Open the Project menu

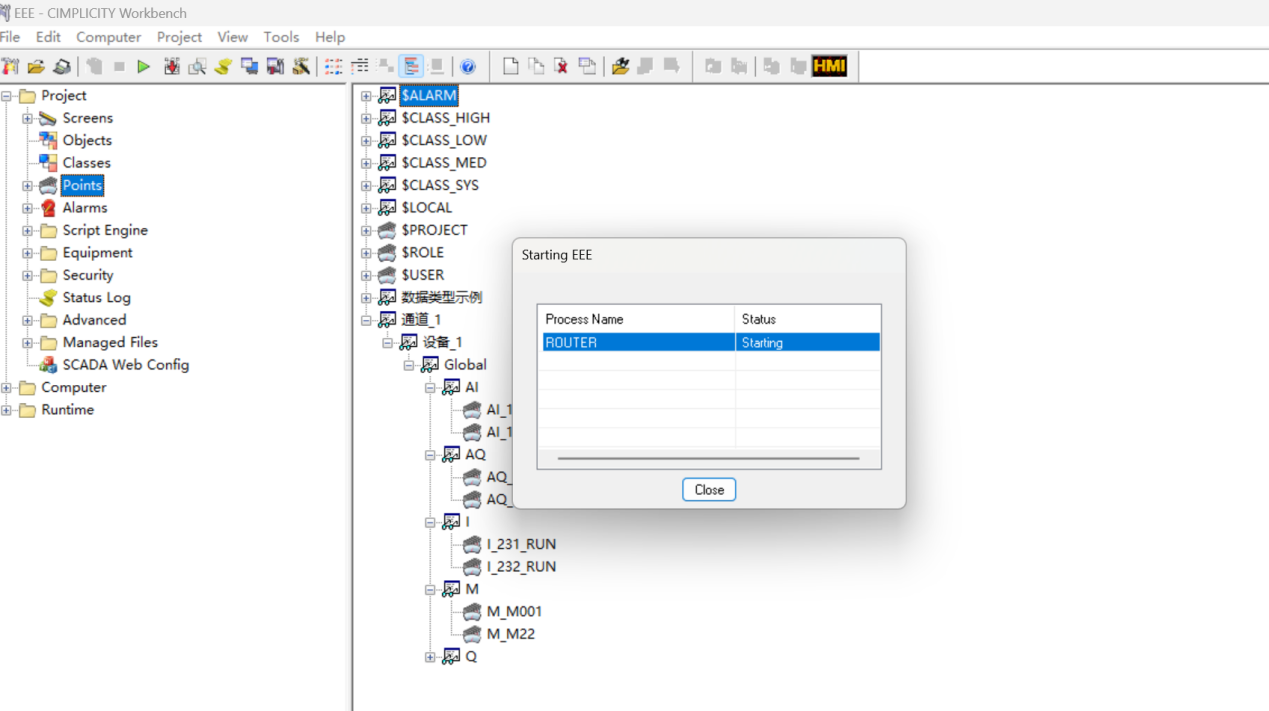[180, 37]
